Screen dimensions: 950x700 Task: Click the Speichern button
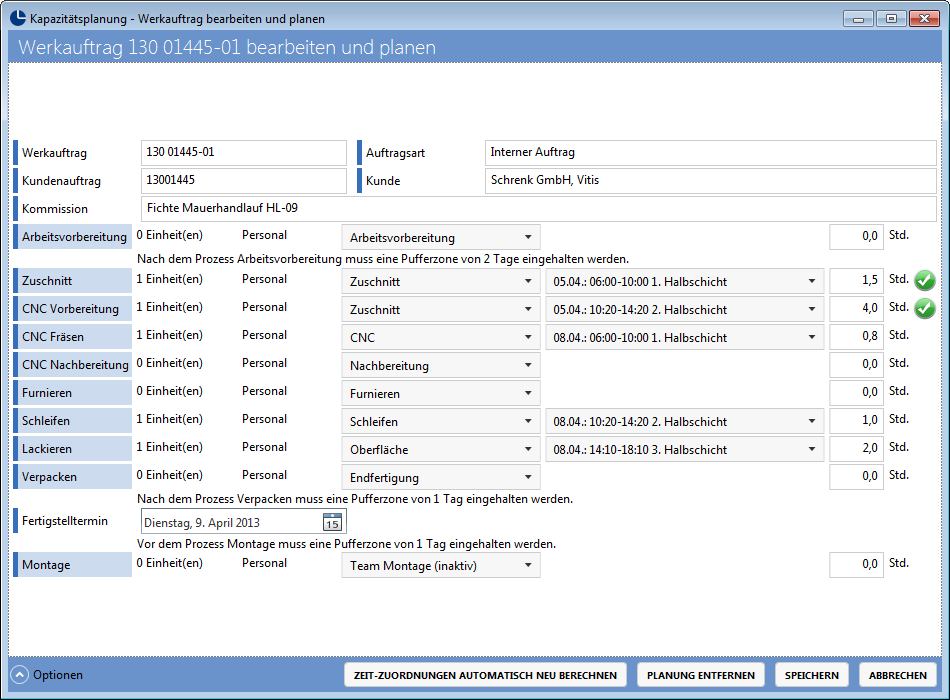[812, 675]
